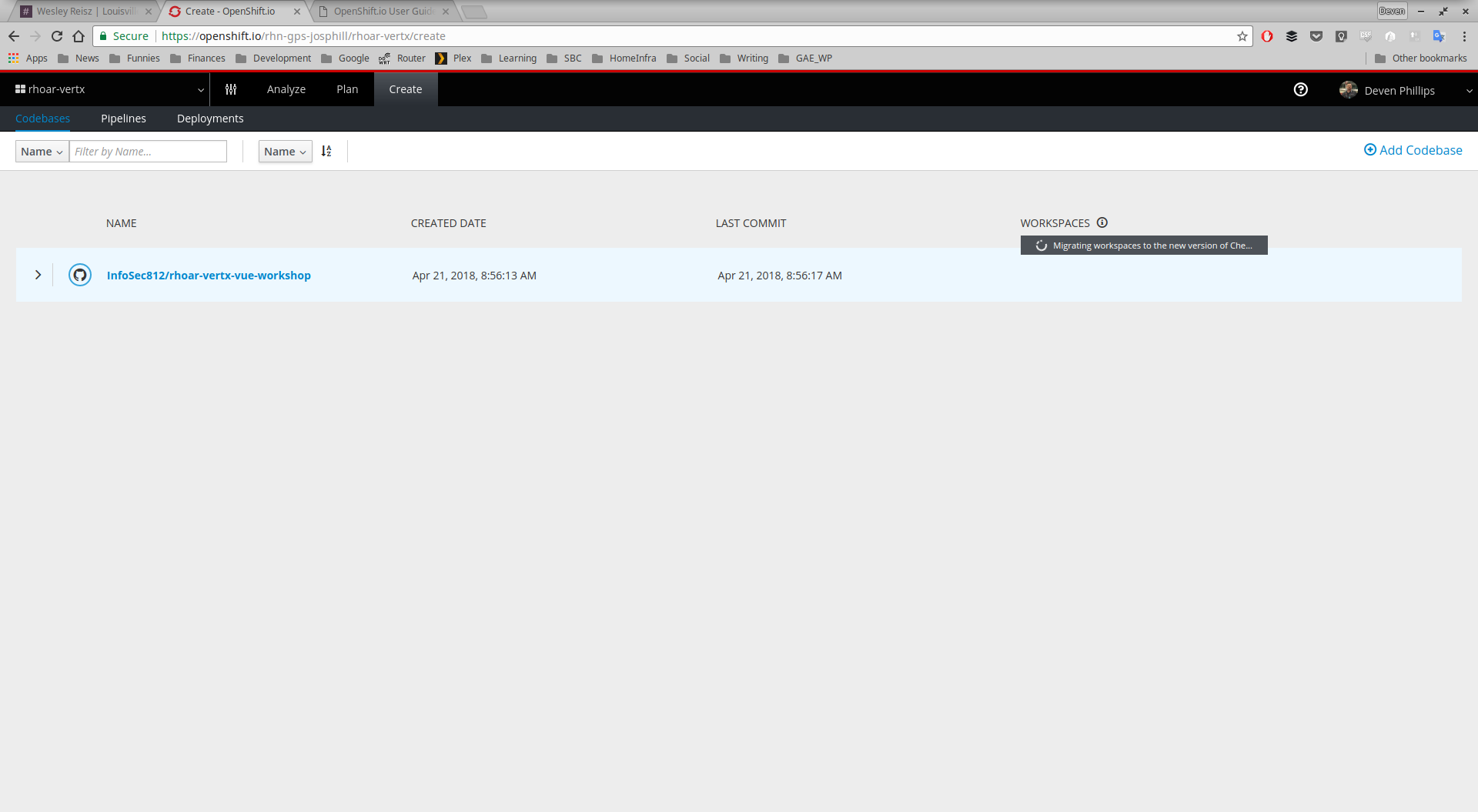
Task: Open the help question mark icon
Action: coord(1301,89)
